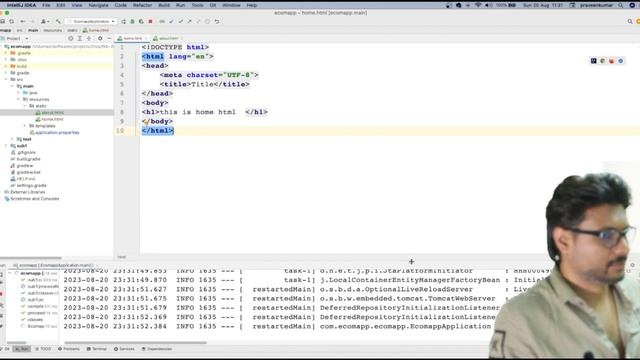Open the Refactor menu
This screenshot has width=640, height=360.
coord(142,5)
